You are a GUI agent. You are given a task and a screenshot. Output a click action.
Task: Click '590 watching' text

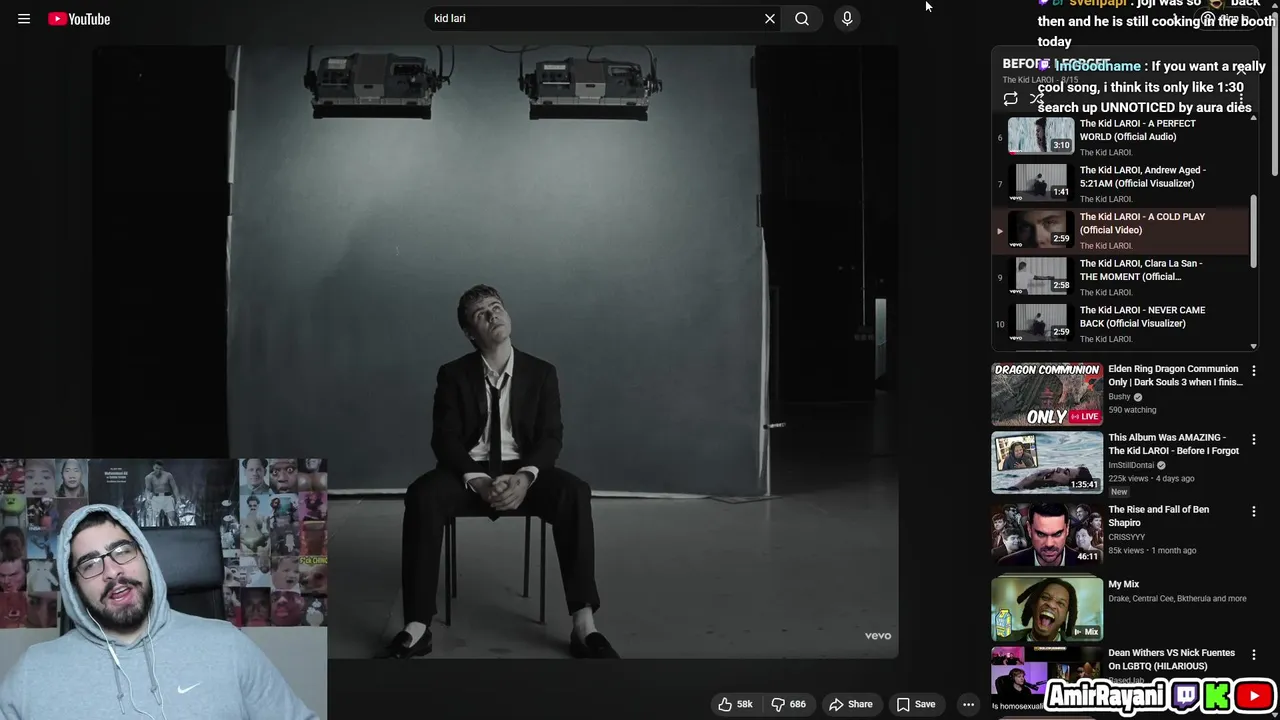click(1132, 410)
